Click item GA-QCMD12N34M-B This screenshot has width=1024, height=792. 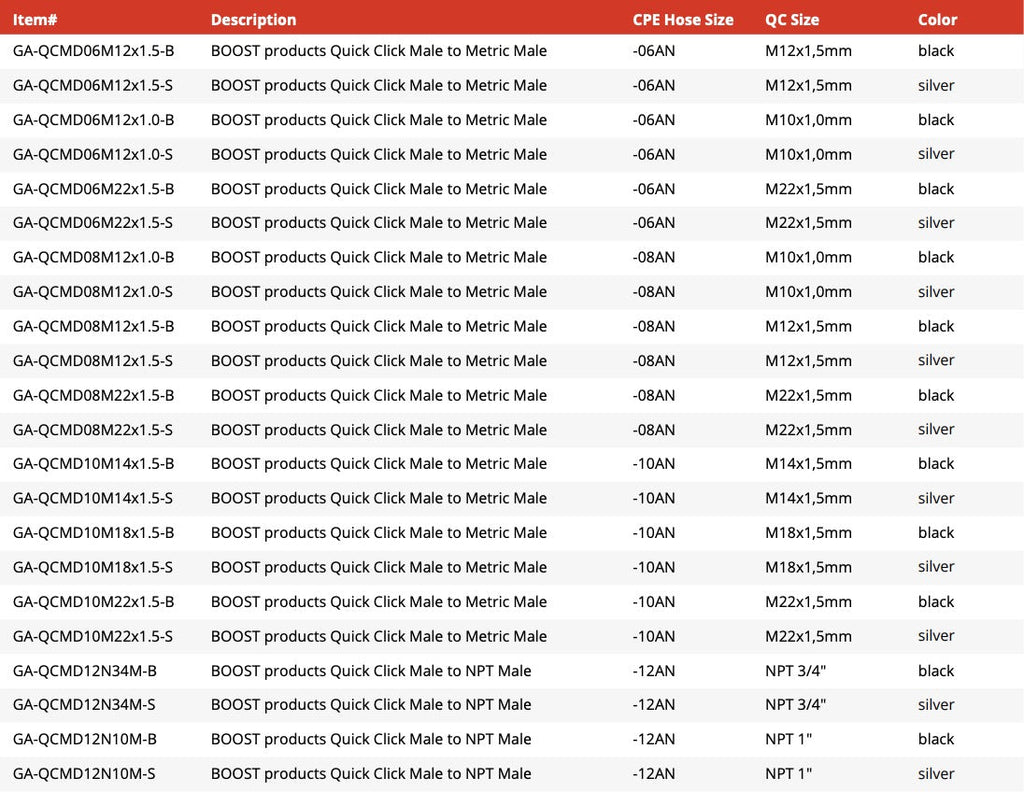point(85,671)
